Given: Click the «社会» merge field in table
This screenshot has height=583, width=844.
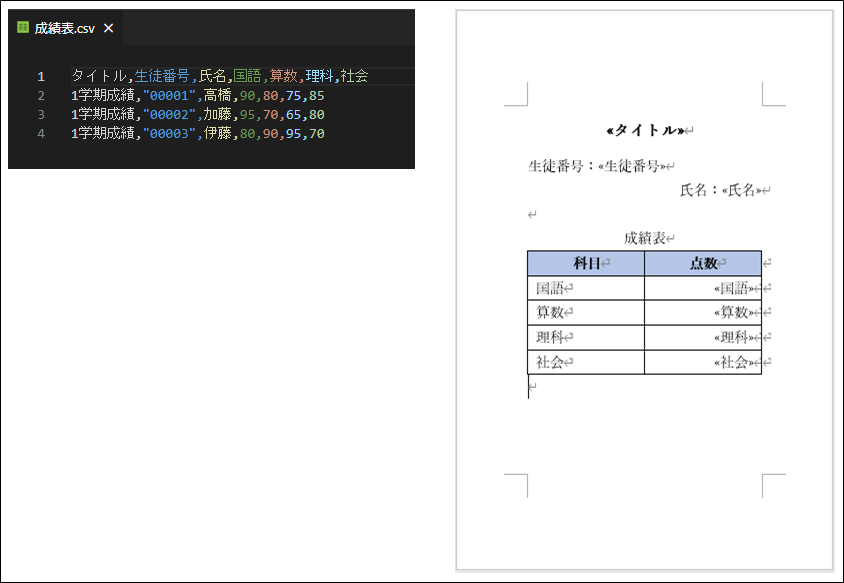Looking at the screenshot, I should click(x=734, y=362).
